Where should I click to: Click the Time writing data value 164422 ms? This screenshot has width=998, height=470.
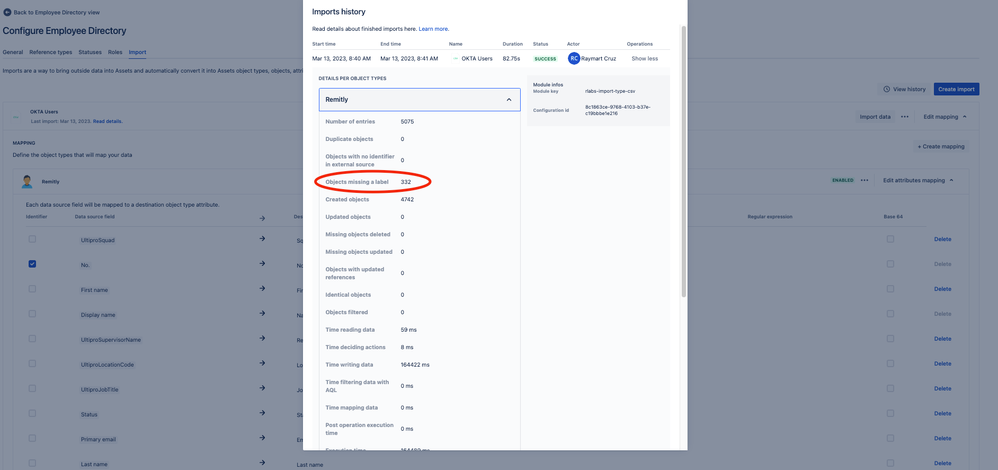click(x=415, y=364)
